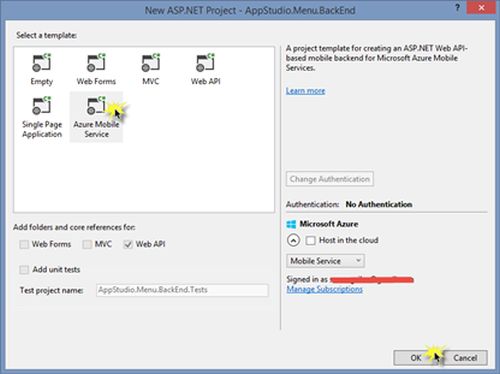Close the New ASP.NET Project dialog

click(x=481, y=8)
